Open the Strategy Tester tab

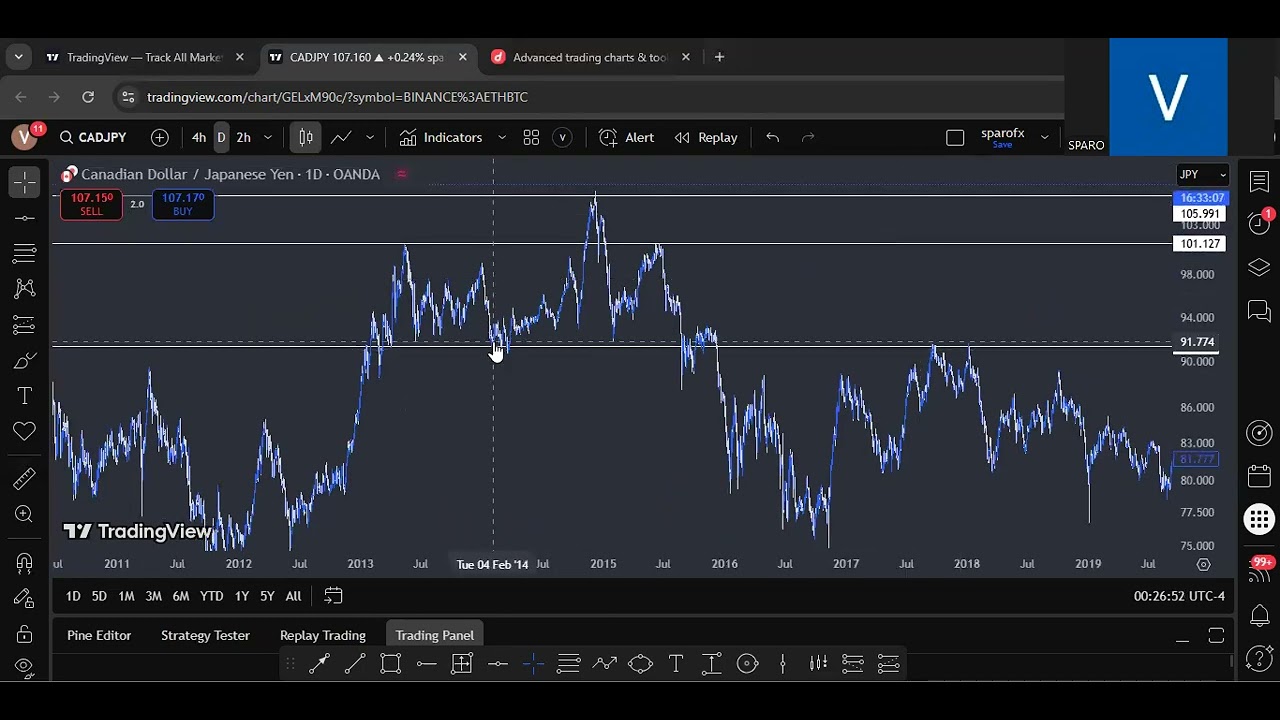point(205,636)
